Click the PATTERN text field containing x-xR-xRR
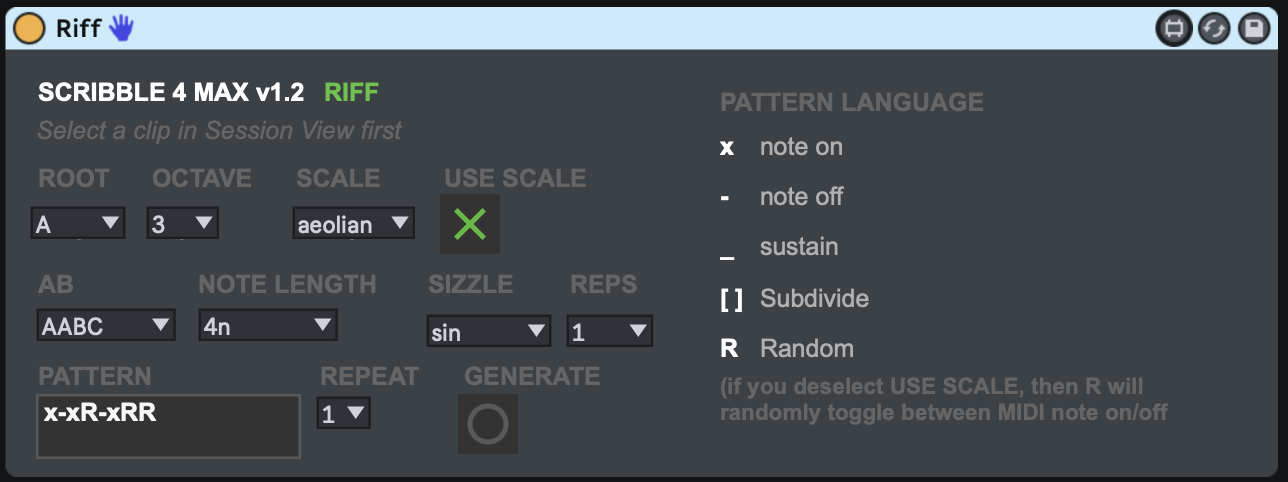Image resolution: width=1288 pixels, height=482 pixels. 168,426
